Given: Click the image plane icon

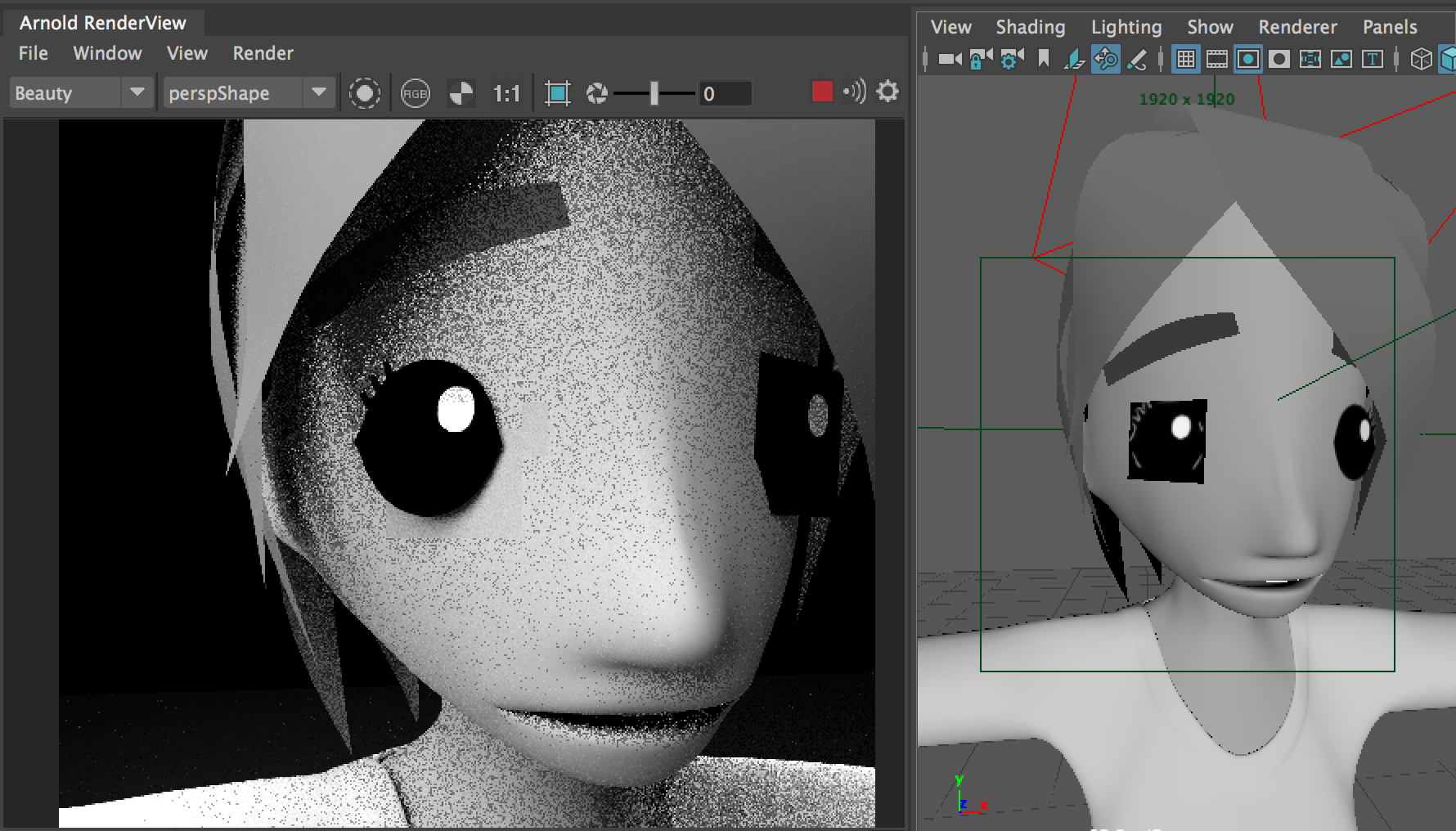Looking at the screenshot, I should click(1342, 59).
